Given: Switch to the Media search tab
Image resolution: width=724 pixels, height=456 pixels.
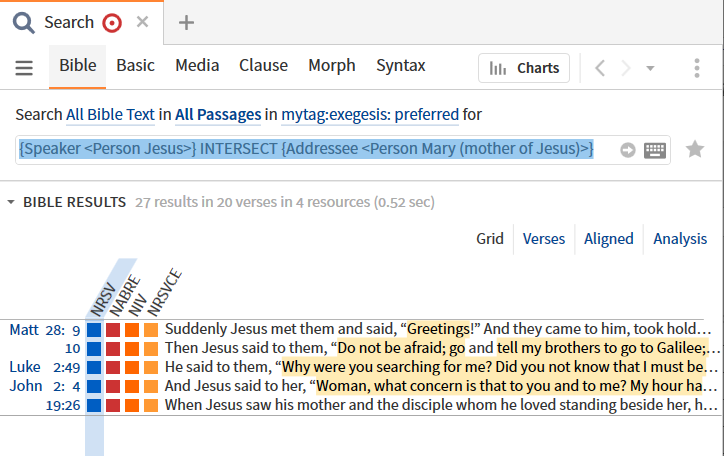Looking at the screenshot, I should [197, 66].
